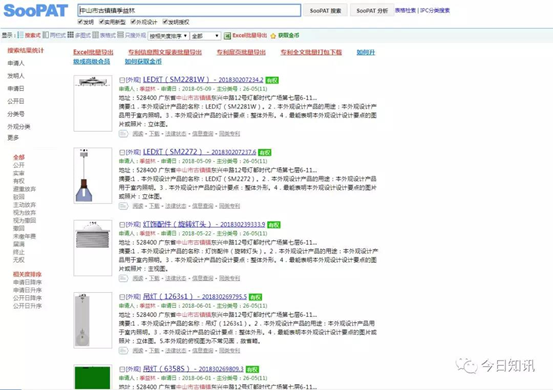Sort by 公开日升序 in sidebar
Viewport: 553px width, 390px height.
27,306
